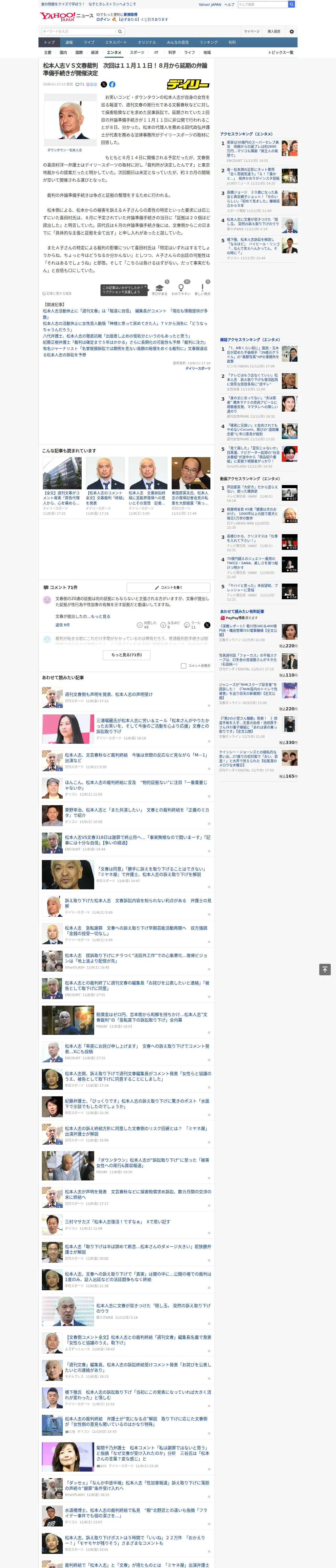
Task: Click コメントを書く button
Action: (x=169, y=587)
